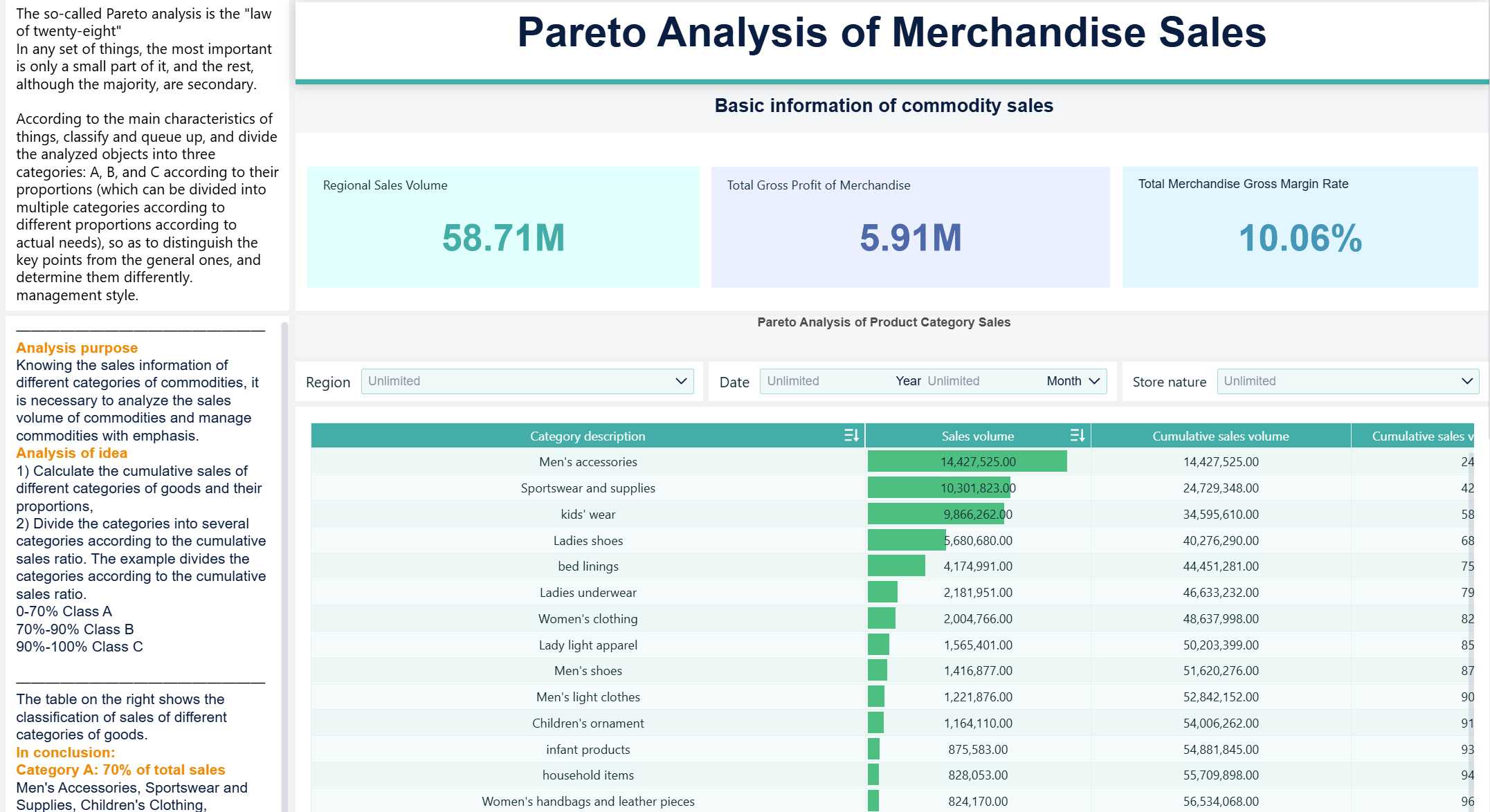Click Category A: 70% of total sales
Viewport: 1490px width, 812px height.
coord(120,770)
